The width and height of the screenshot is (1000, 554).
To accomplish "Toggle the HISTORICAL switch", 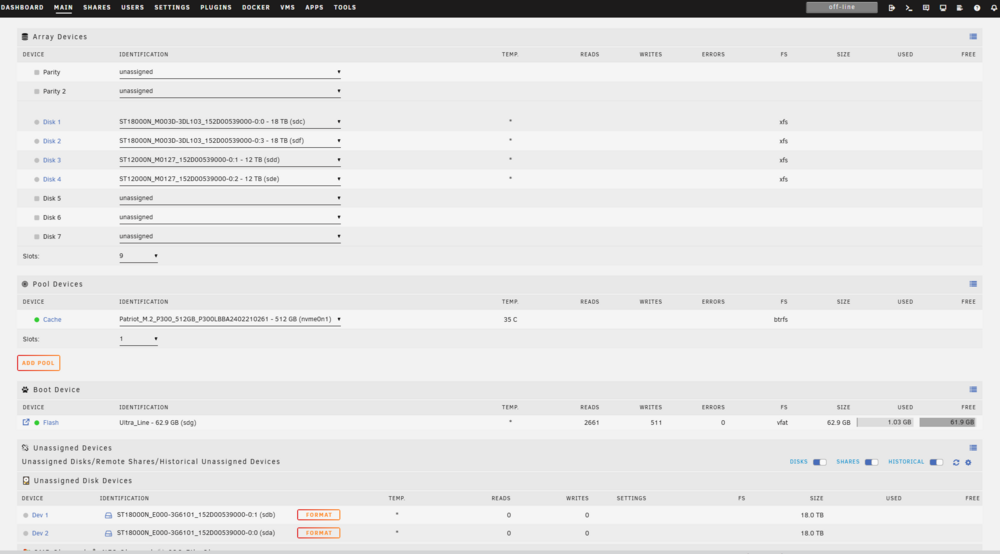I will [x=936, y=462].
